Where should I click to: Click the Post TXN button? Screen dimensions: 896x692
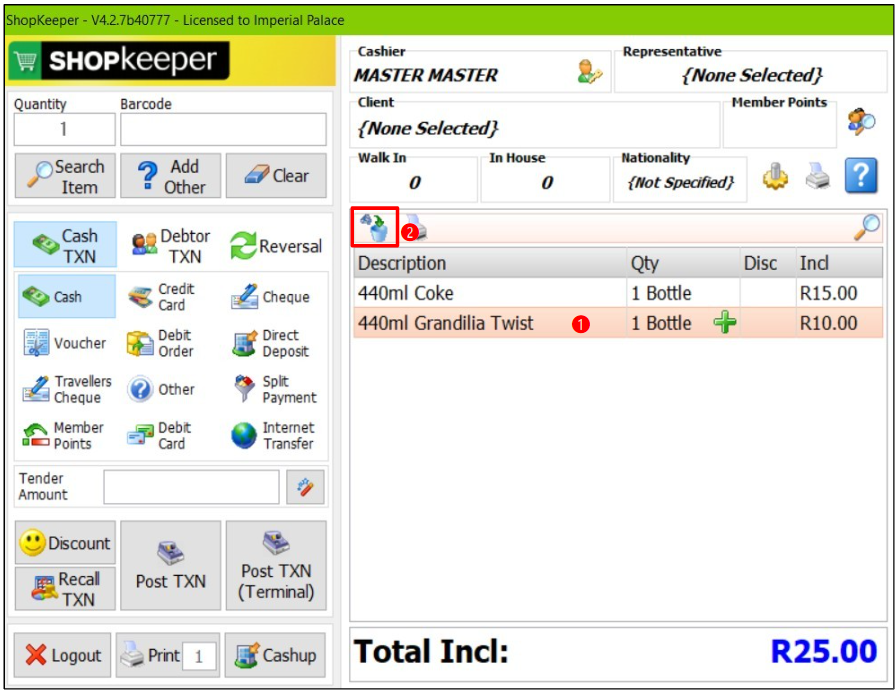[170, 565]
